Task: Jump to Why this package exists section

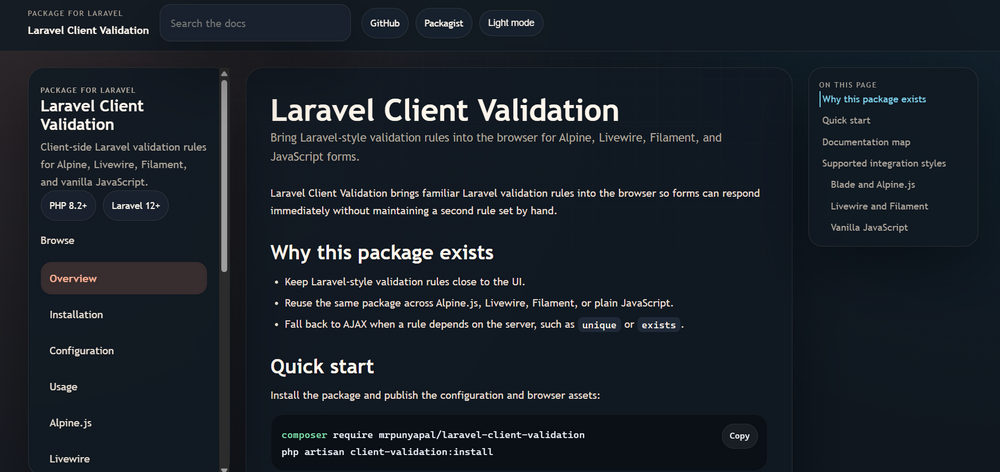Action: [874, 99]
